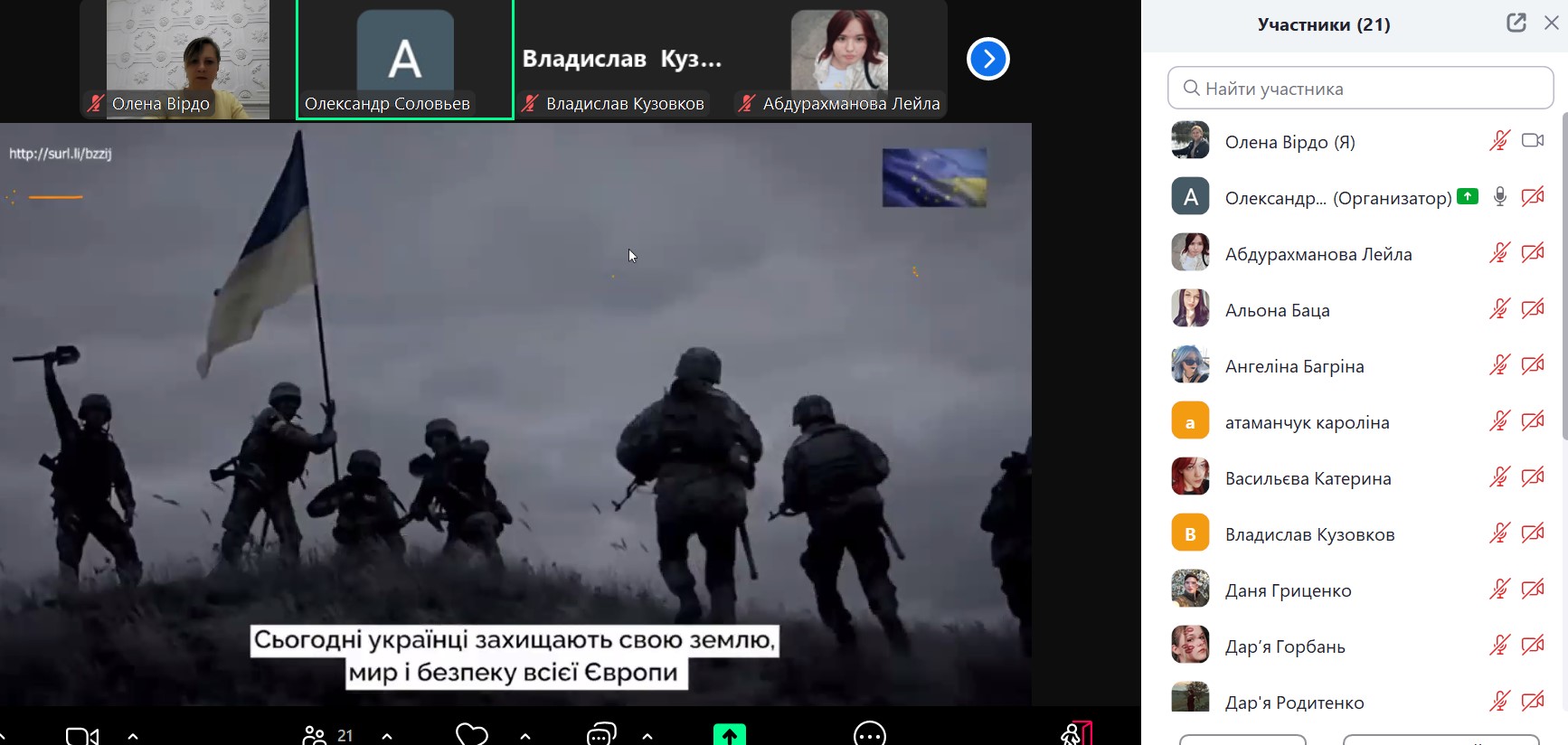Click Дар'я Родитенко participant name
1568x745 pixels.
click(1294, 703)
